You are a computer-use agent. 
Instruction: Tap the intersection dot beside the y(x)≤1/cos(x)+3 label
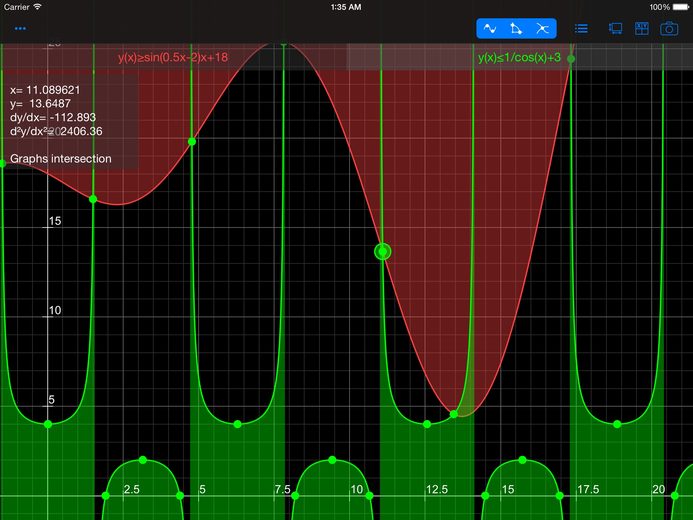point(571,58)
